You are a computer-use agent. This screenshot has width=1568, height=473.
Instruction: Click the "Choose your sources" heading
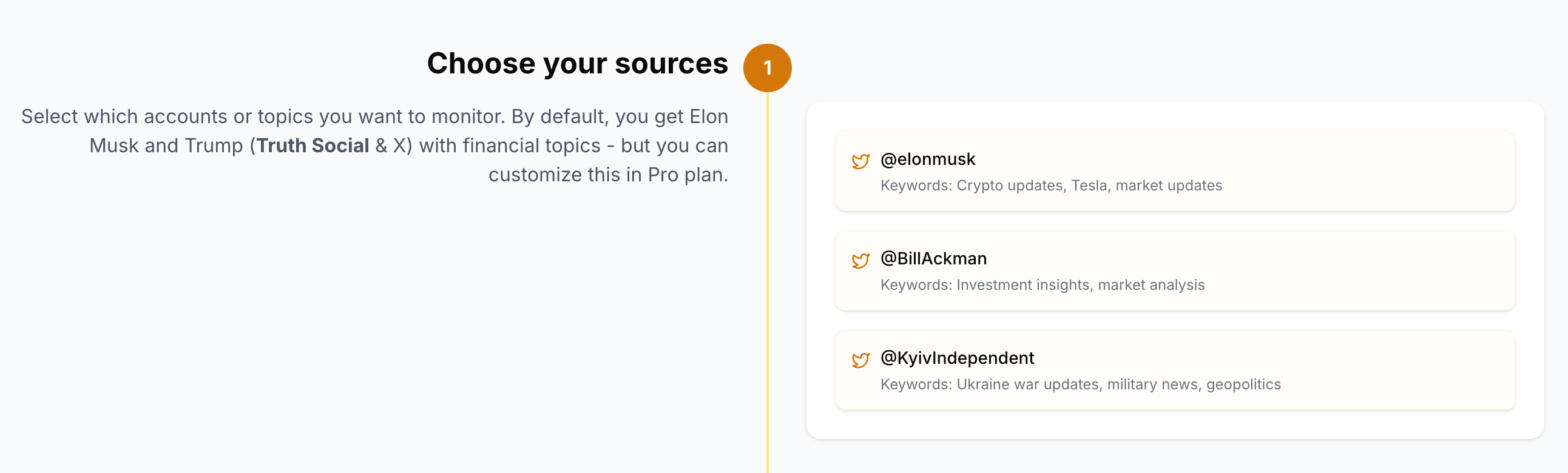pyautogui.click(x=577, y=63)
